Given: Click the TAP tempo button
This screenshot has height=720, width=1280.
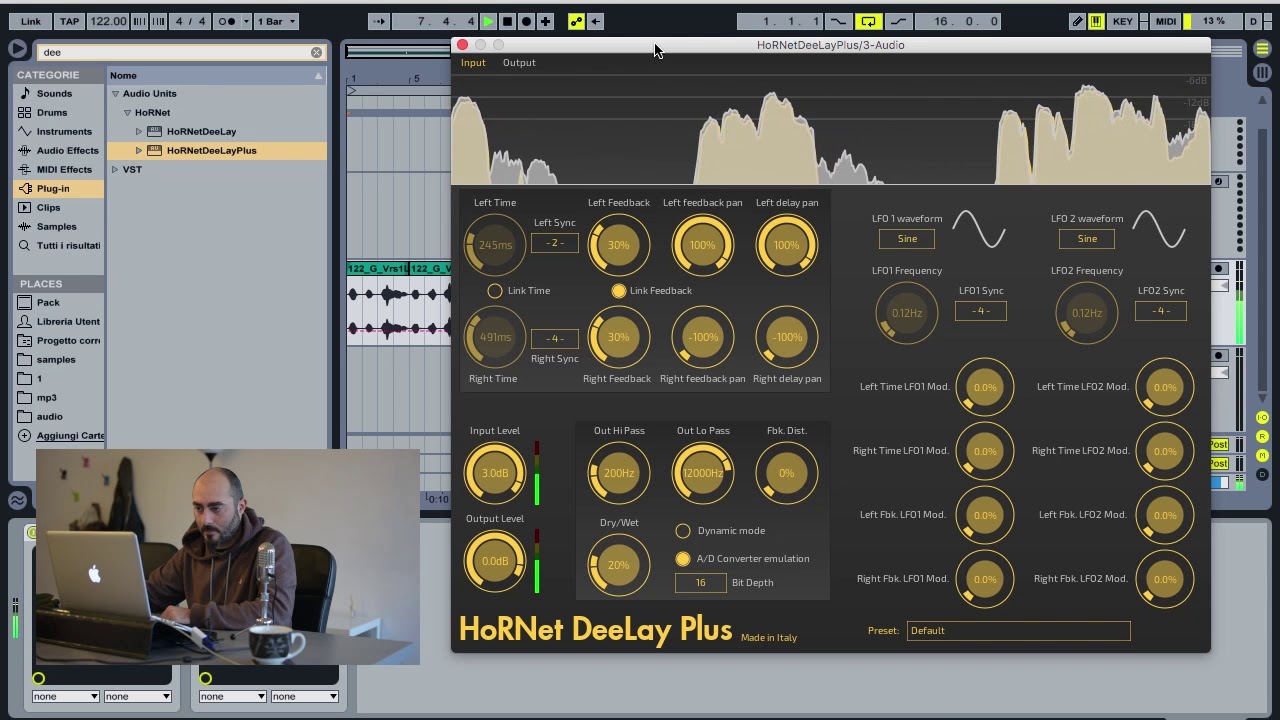Looking at the screenshot, I should click(x=69, y=21).
